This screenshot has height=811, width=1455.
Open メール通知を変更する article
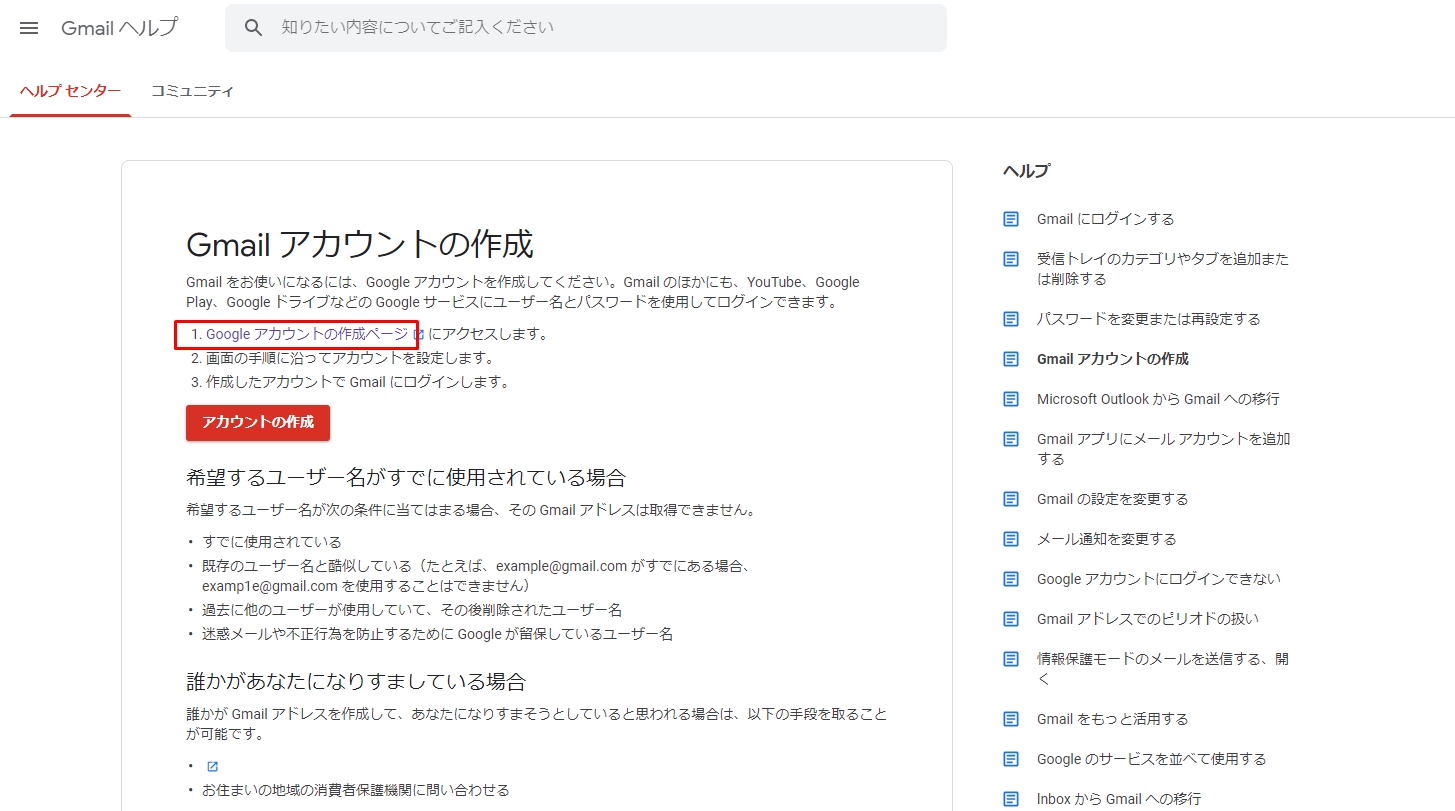pyautogui.click(x=1106, y=539)
